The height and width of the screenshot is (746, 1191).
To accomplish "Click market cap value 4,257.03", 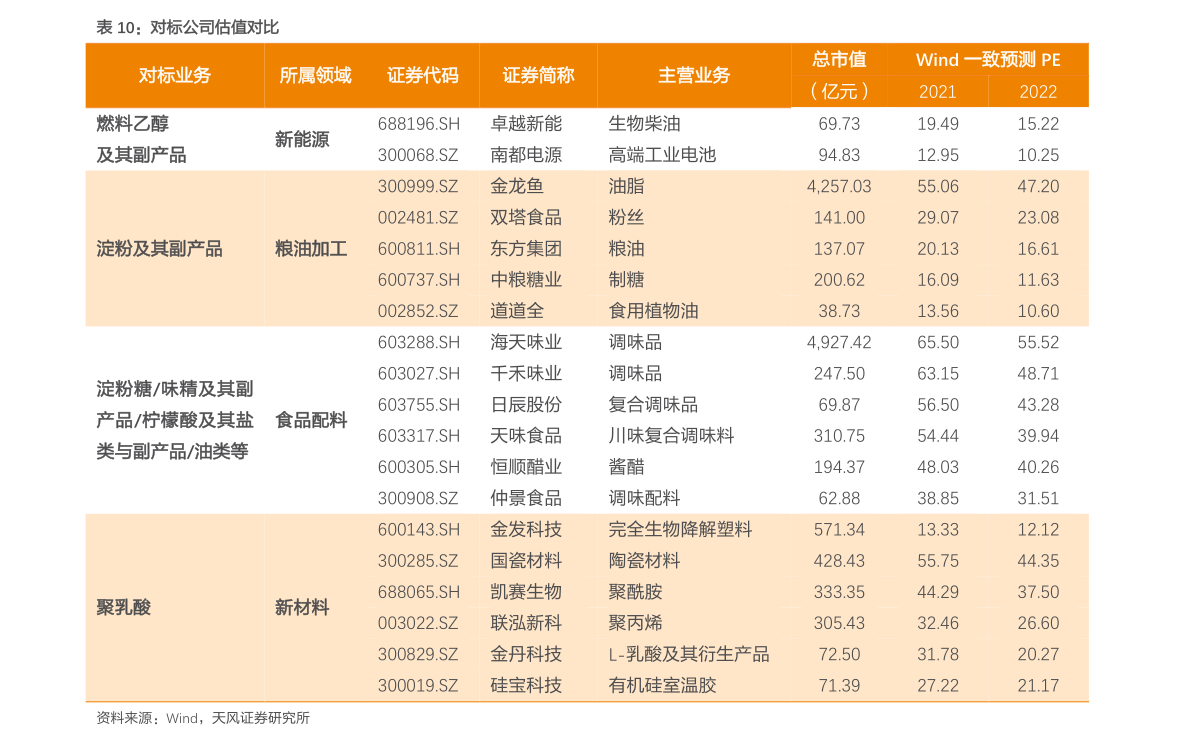I will click(839, 186).
